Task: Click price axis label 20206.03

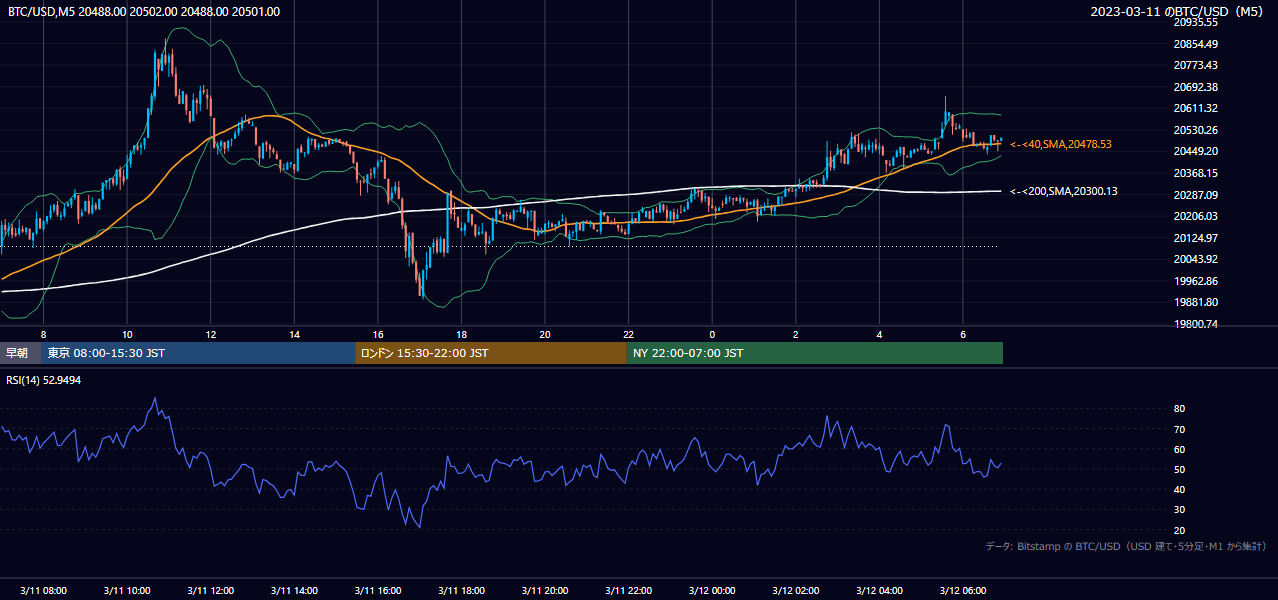Action: [x=1195, y=216]
